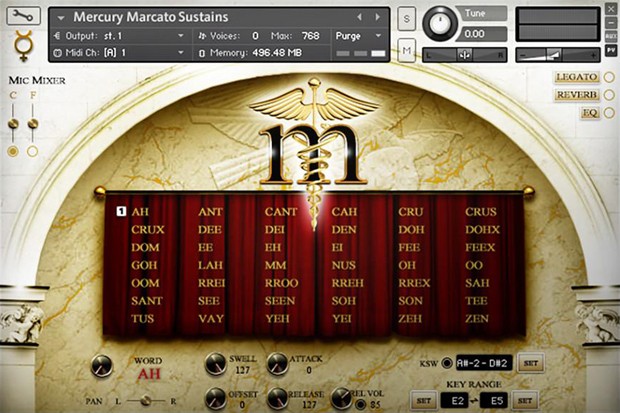Select the ZEH syllable
Image resolution: width=620 pixels, height=413 pixels.
coord(410,319)
